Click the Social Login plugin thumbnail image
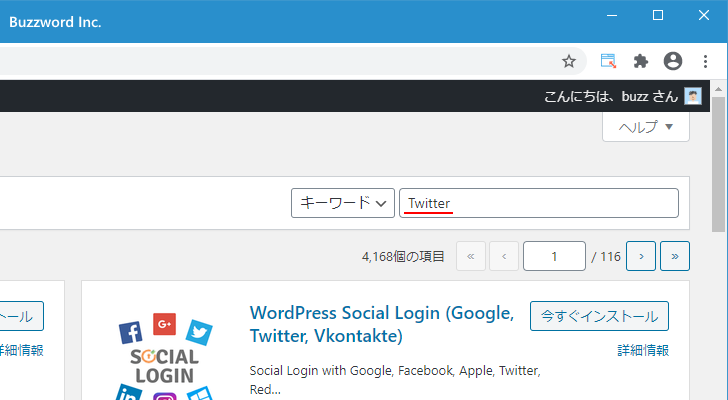The image size is (728, 400). tap(165, 355)
